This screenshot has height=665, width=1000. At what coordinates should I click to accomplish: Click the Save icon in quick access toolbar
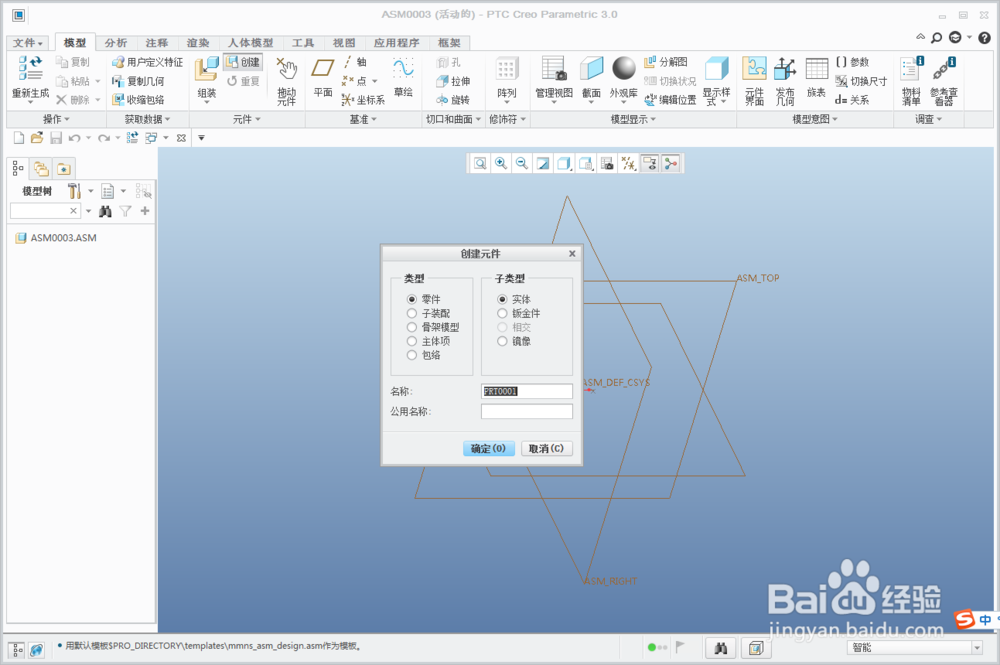56,138
